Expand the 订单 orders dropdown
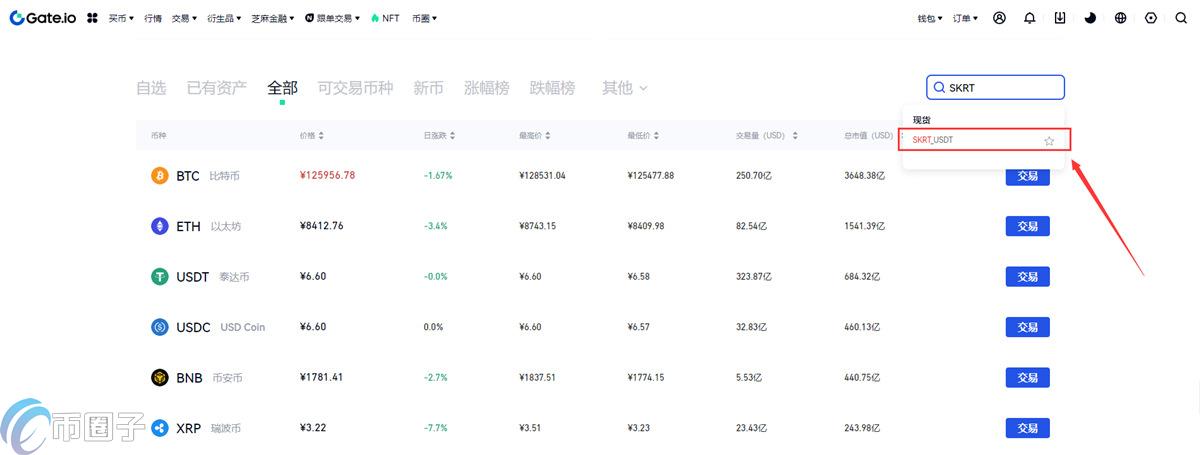 965,18
